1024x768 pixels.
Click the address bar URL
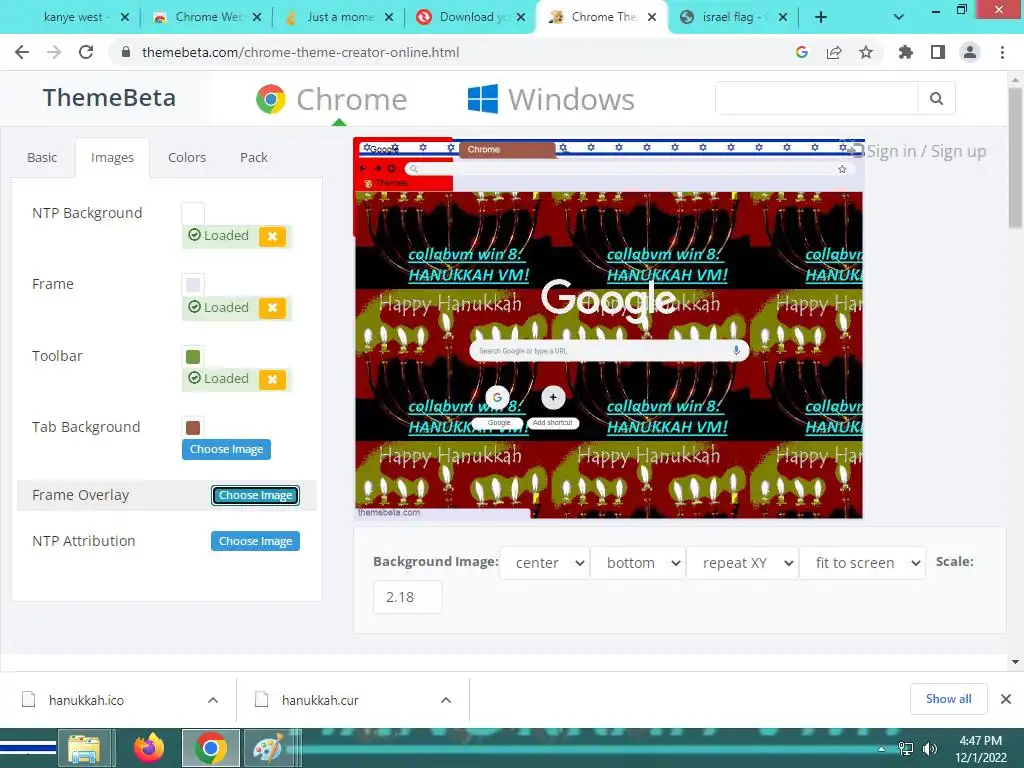[300, 52]
